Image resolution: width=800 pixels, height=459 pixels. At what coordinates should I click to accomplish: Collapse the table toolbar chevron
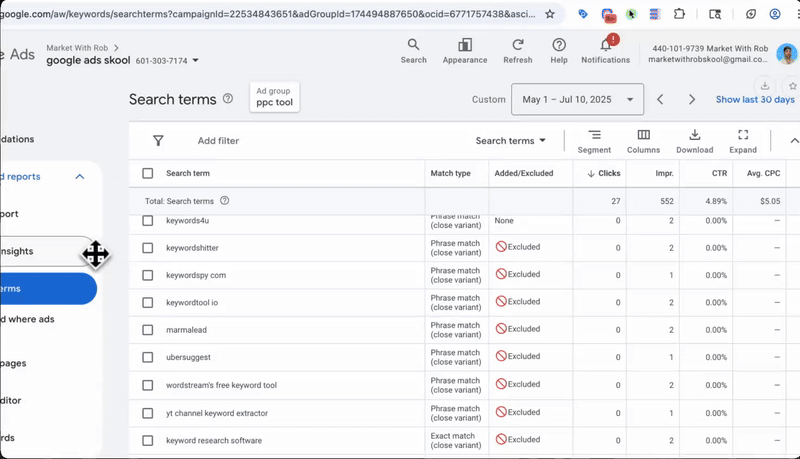point(794,141)
